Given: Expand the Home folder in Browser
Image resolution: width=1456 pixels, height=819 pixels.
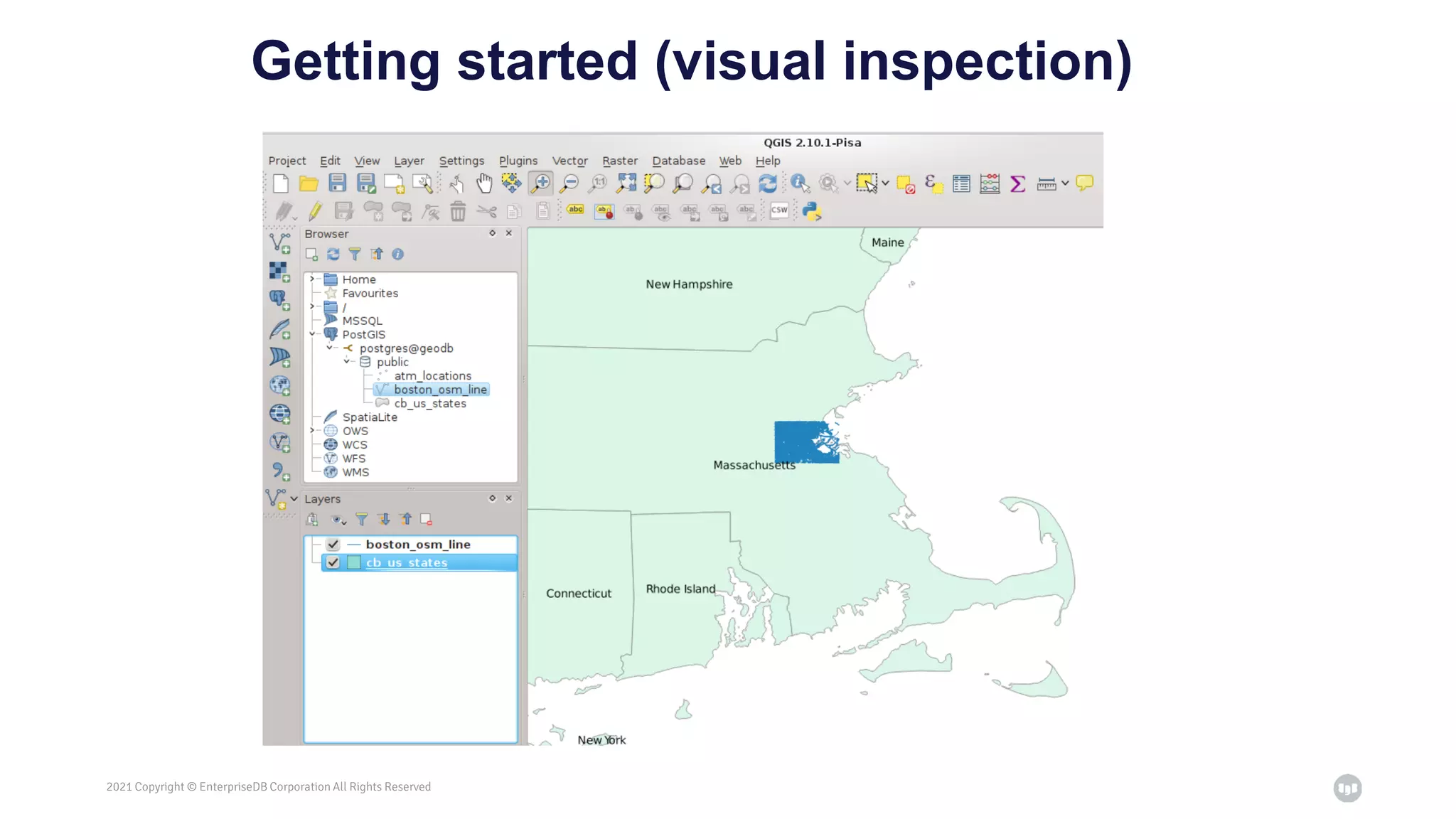Looking at the screenshot, I should (311, 279).
